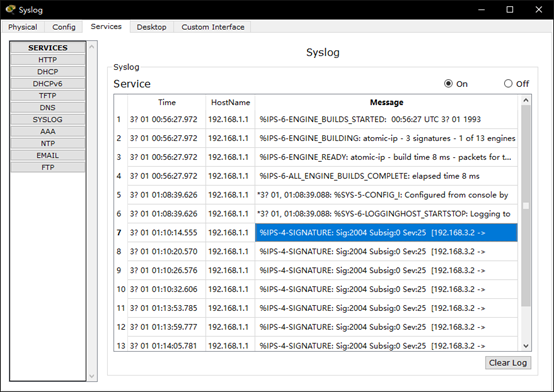
Task: Click row number 3 header
Action: click(120, 157)
